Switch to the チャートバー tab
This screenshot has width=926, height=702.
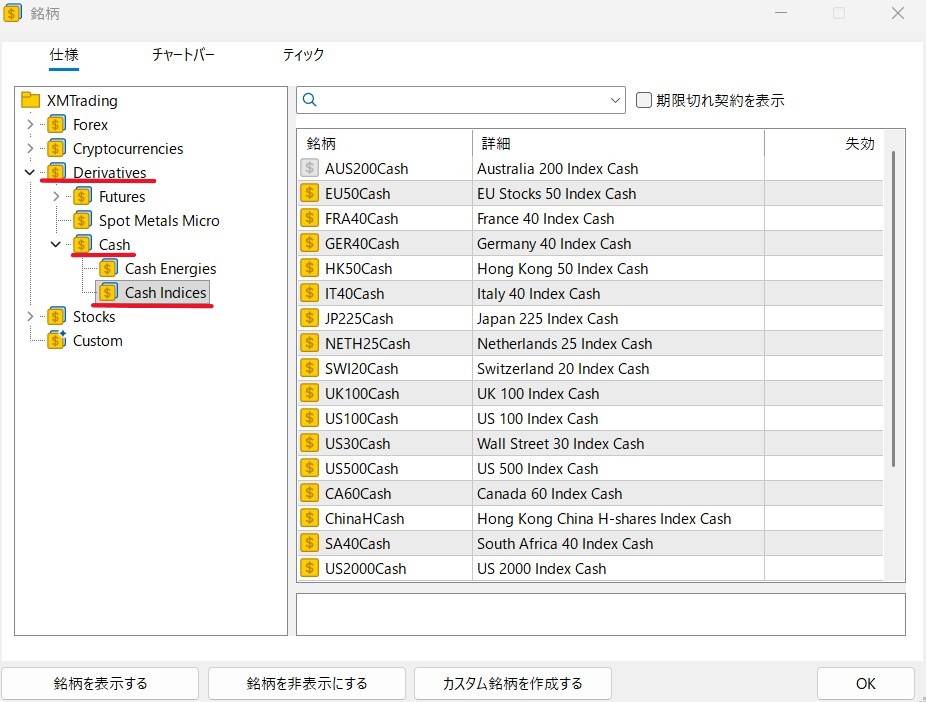(183, 55)
